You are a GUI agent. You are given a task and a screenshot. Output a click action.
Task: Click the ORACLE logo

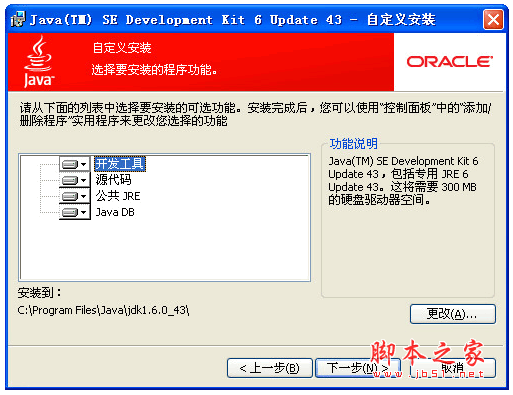(x=449, y=62)
